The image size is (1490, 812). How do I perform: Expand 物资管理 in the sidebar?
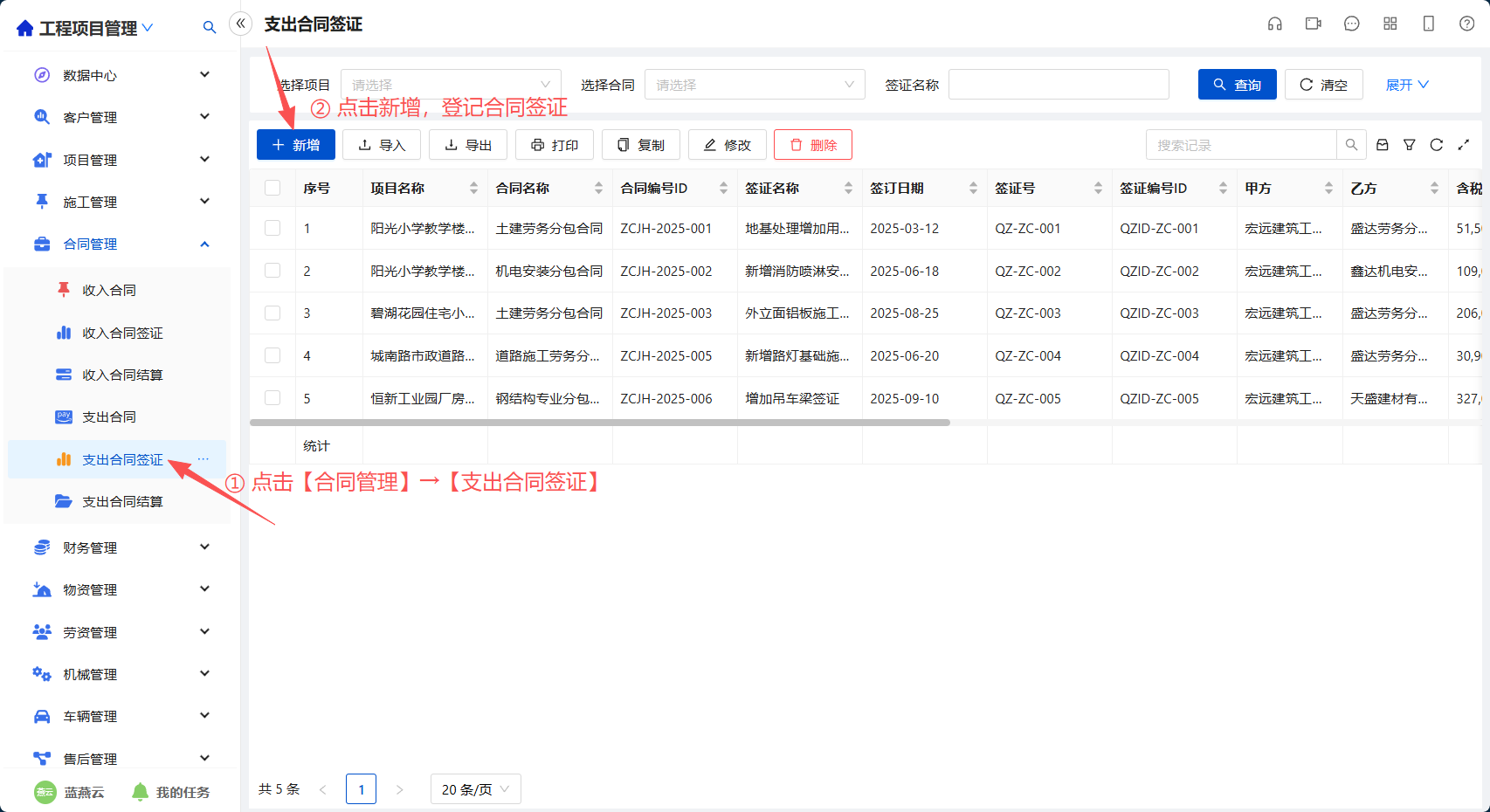(x=121, y=589)
